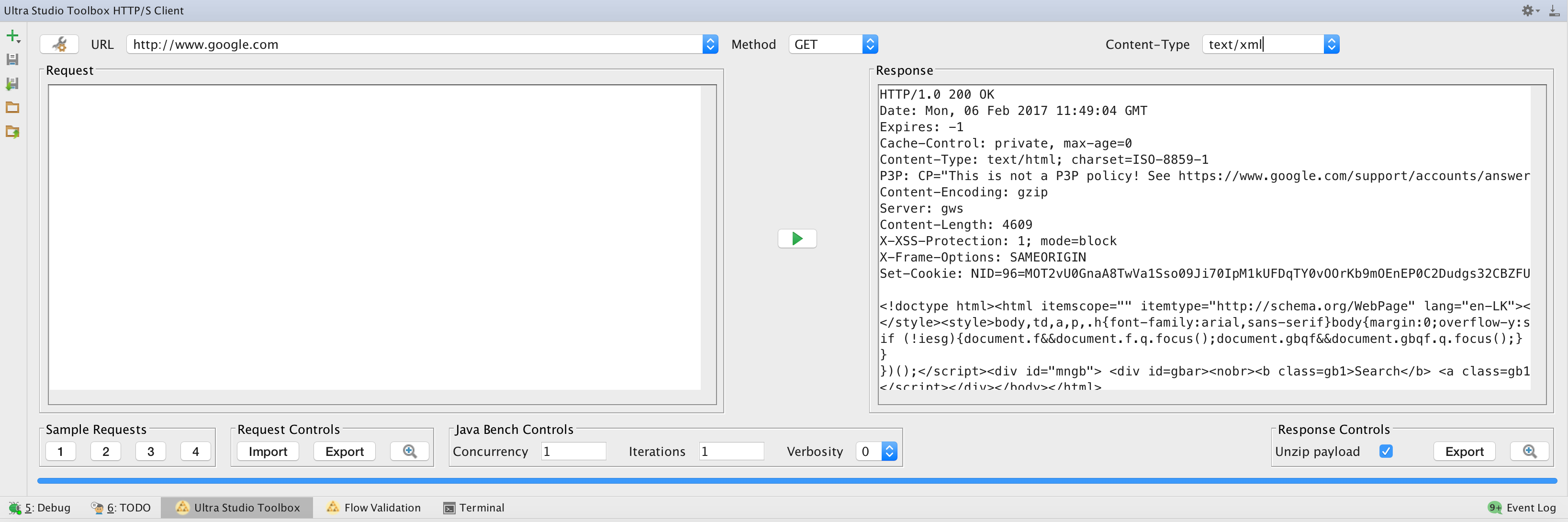This screenshot has width=1568, height=522.
Task: Open the Method GET dropdown
Action: click(x=833, y=44)
